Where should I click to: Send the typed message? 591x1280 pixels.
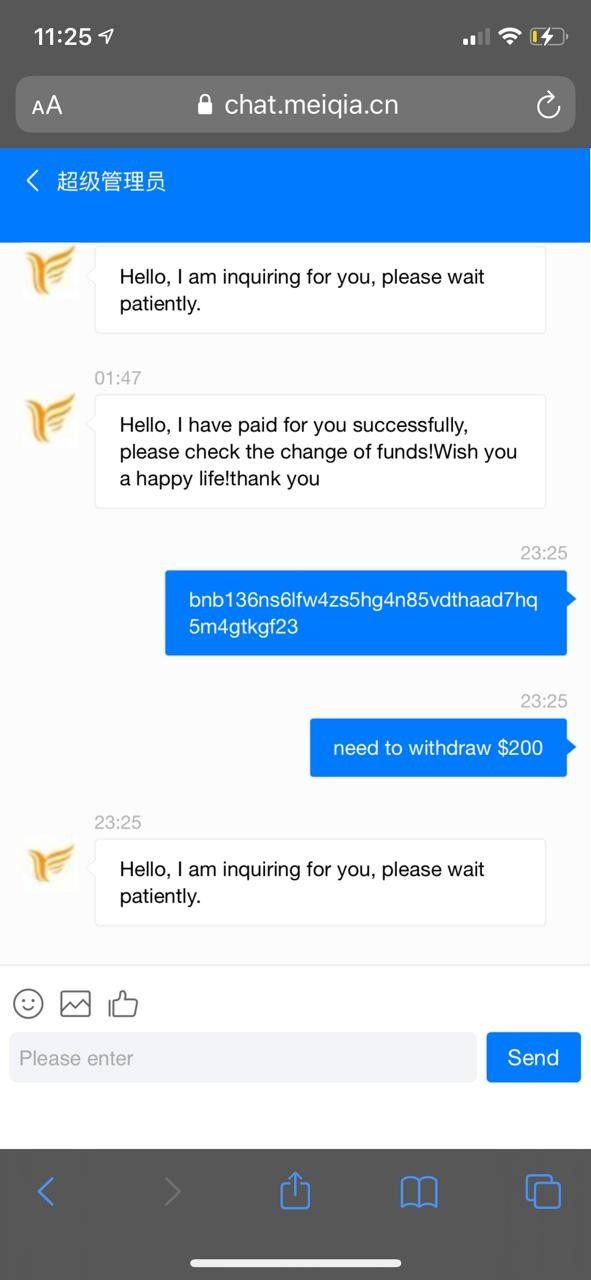pos(533,1057)
